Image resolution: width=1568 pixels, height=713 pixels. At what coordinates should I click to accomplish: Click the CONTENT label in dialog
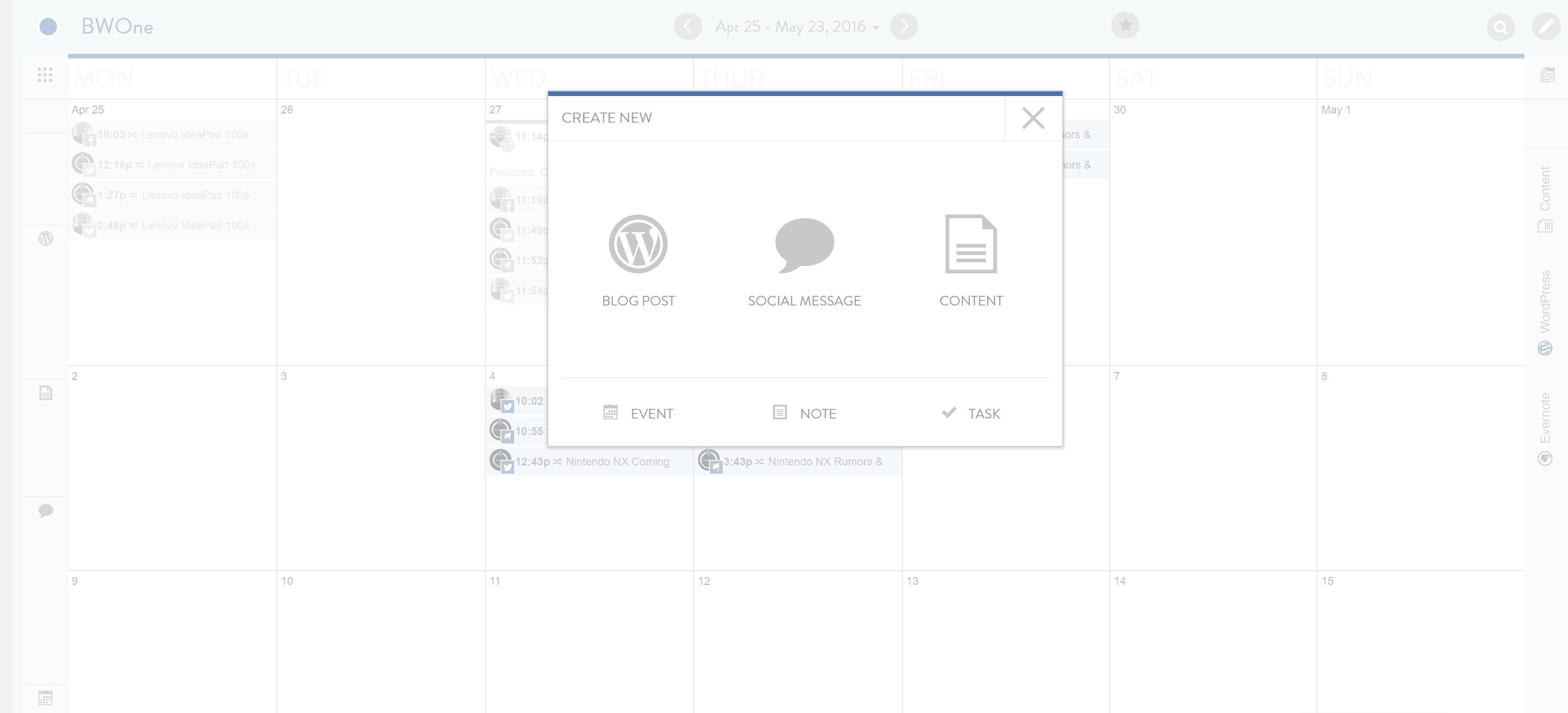(971, 301)
